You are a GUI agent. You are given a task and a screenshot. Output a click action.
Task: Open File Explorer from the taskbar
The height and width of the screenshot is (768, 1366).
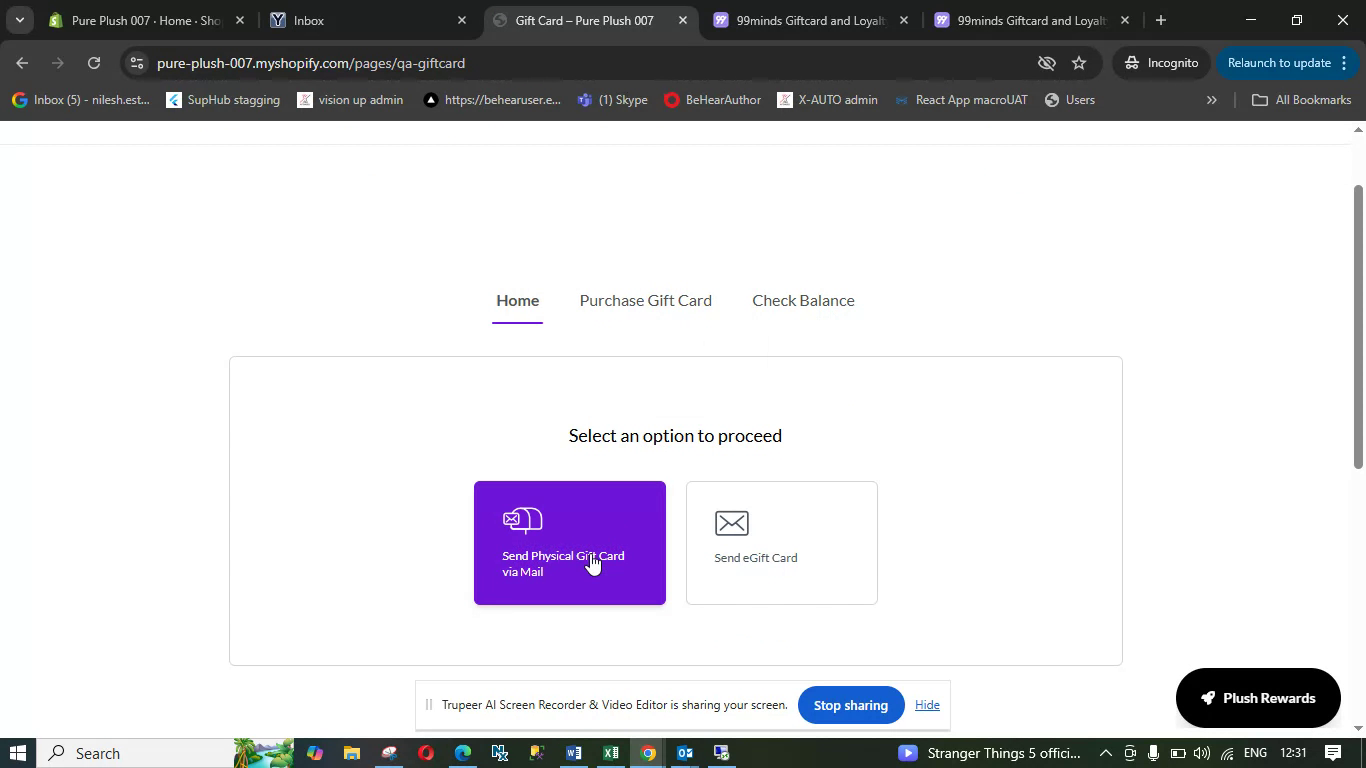click(351, 753)
